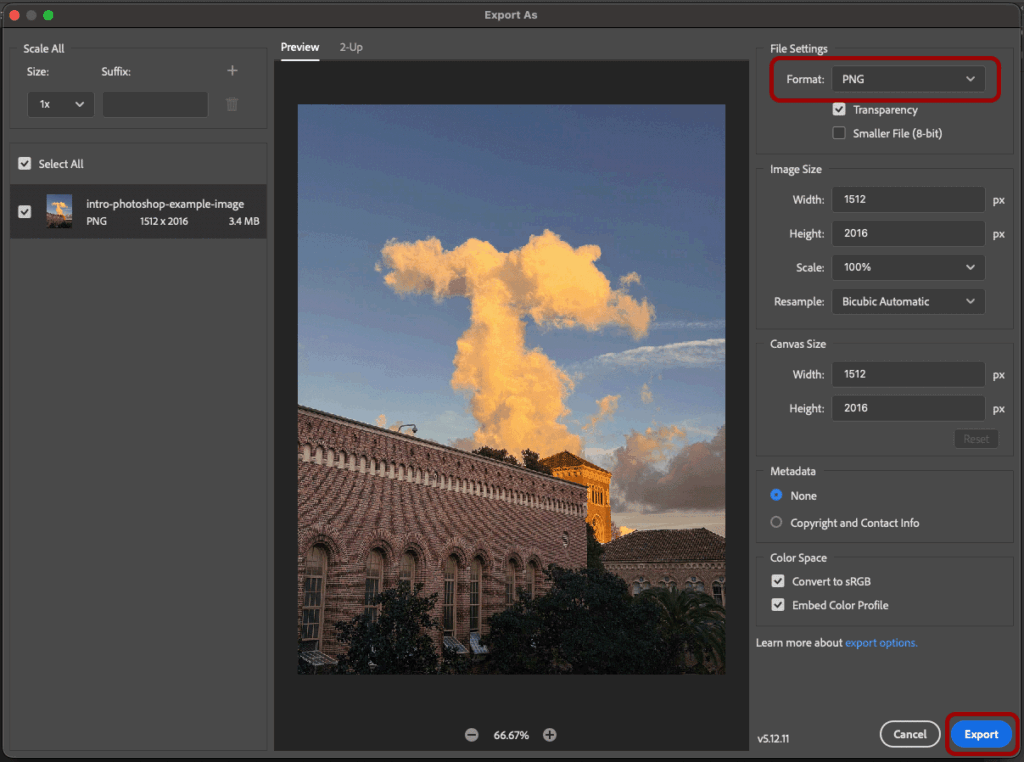This screenshot has width=1024, height=762.
Task: Choose None metadata radio button
Action: coord(777,496)
